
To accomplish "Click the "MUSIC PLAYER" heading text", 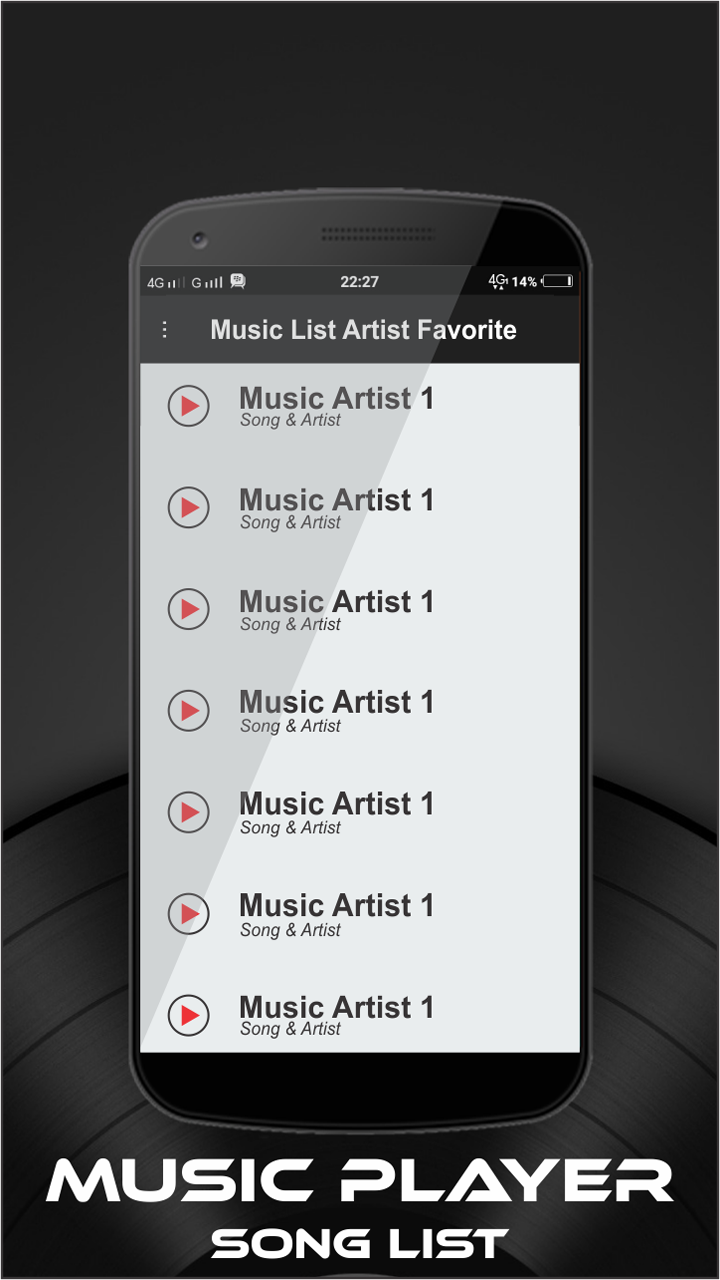I will point(360,1182).
